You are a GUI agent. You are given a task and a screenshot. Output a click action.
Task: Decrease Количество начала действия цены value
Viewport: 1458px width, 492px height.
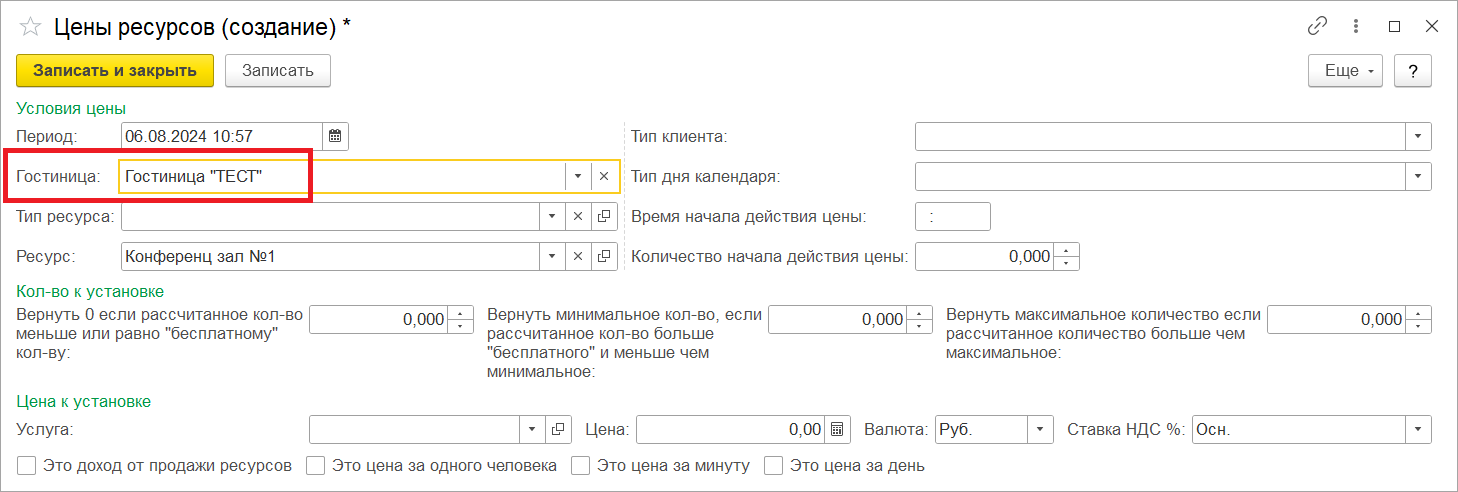1067,263
